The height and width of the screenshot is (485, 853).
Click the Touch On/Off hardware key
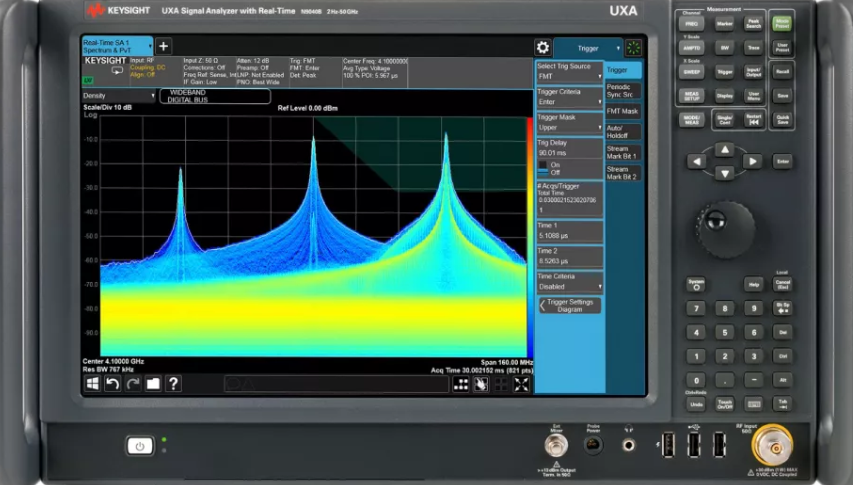(725, 404)
